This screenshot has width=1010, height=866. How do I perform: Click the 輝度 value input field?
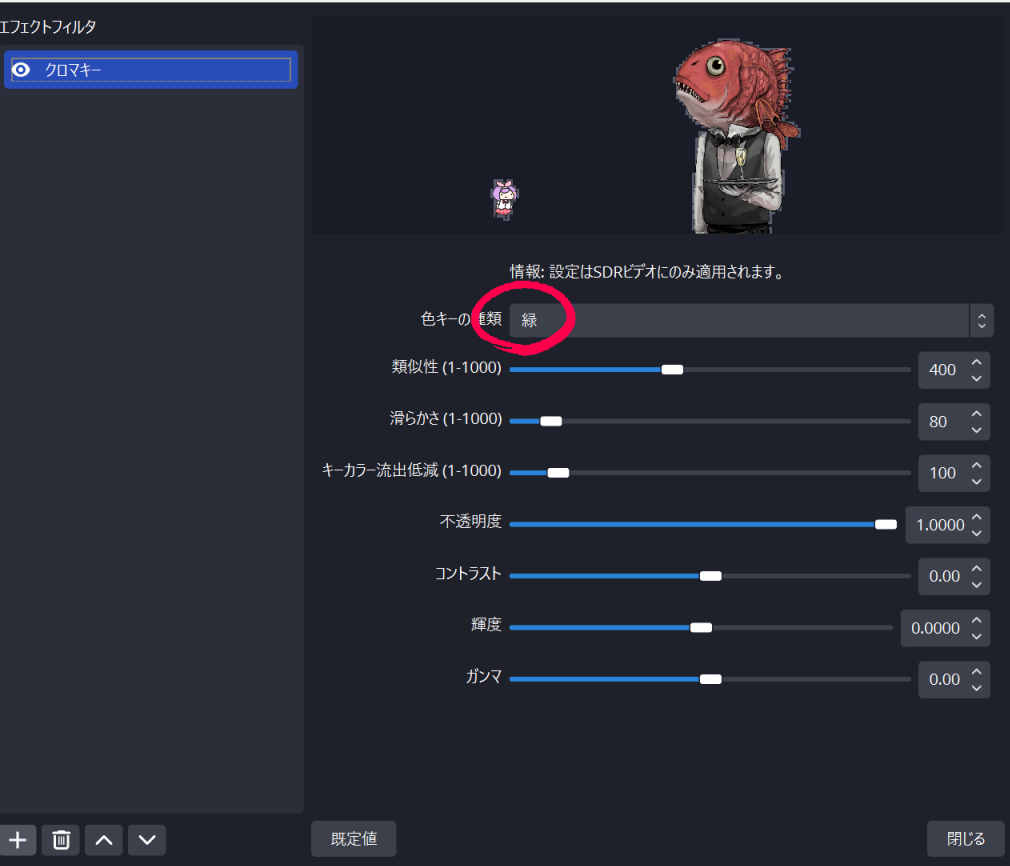coord(935,628)
